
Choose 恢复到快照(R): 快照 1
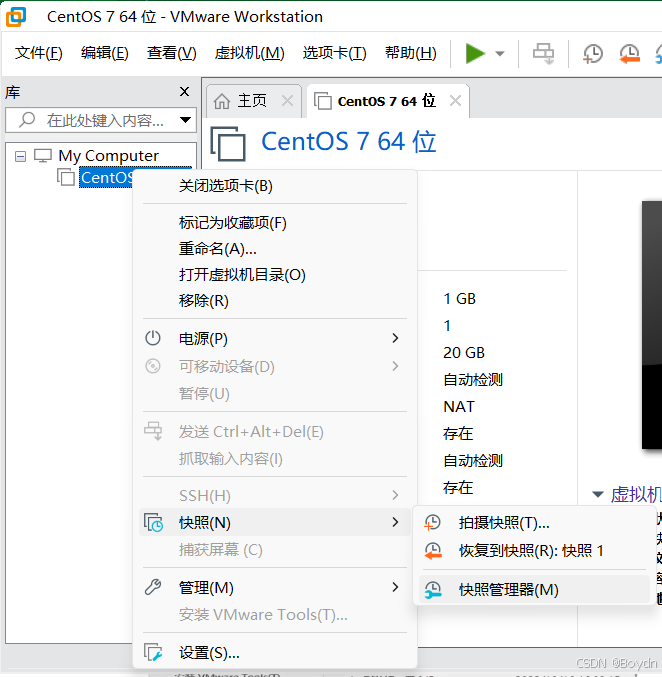tap(535, 550)
